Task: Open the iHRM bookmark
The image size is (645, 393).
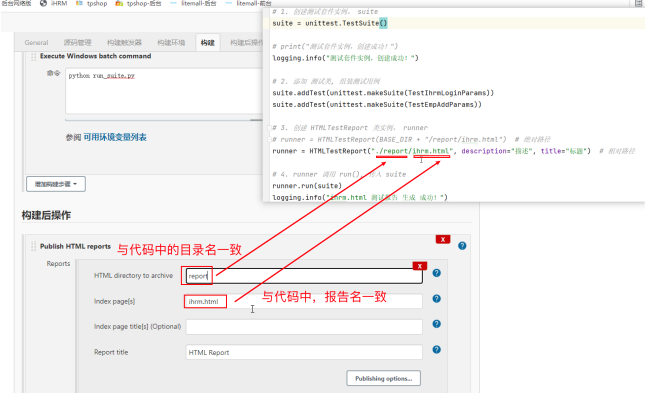Action: [53, 3]
